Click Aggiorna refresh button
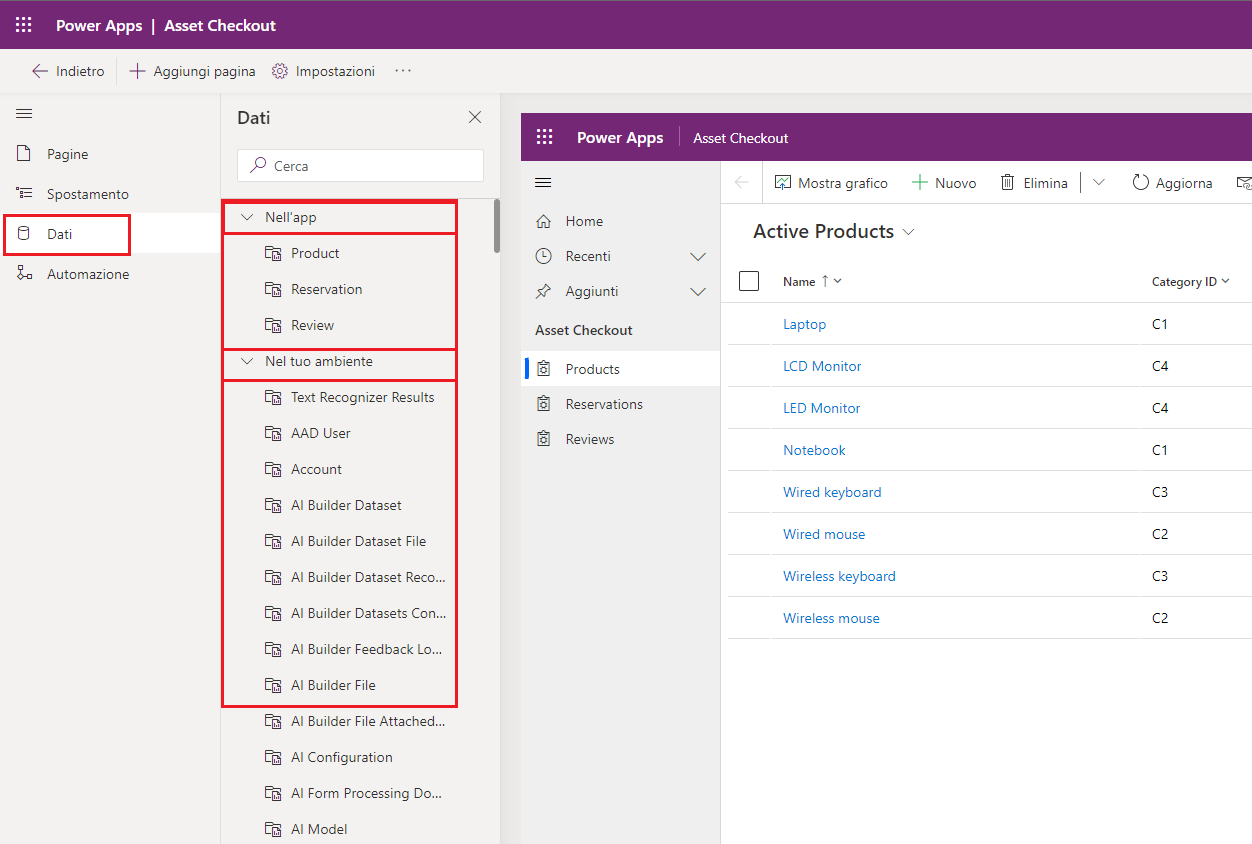This screenshot has width=1252, height=844. point(1172,183)
